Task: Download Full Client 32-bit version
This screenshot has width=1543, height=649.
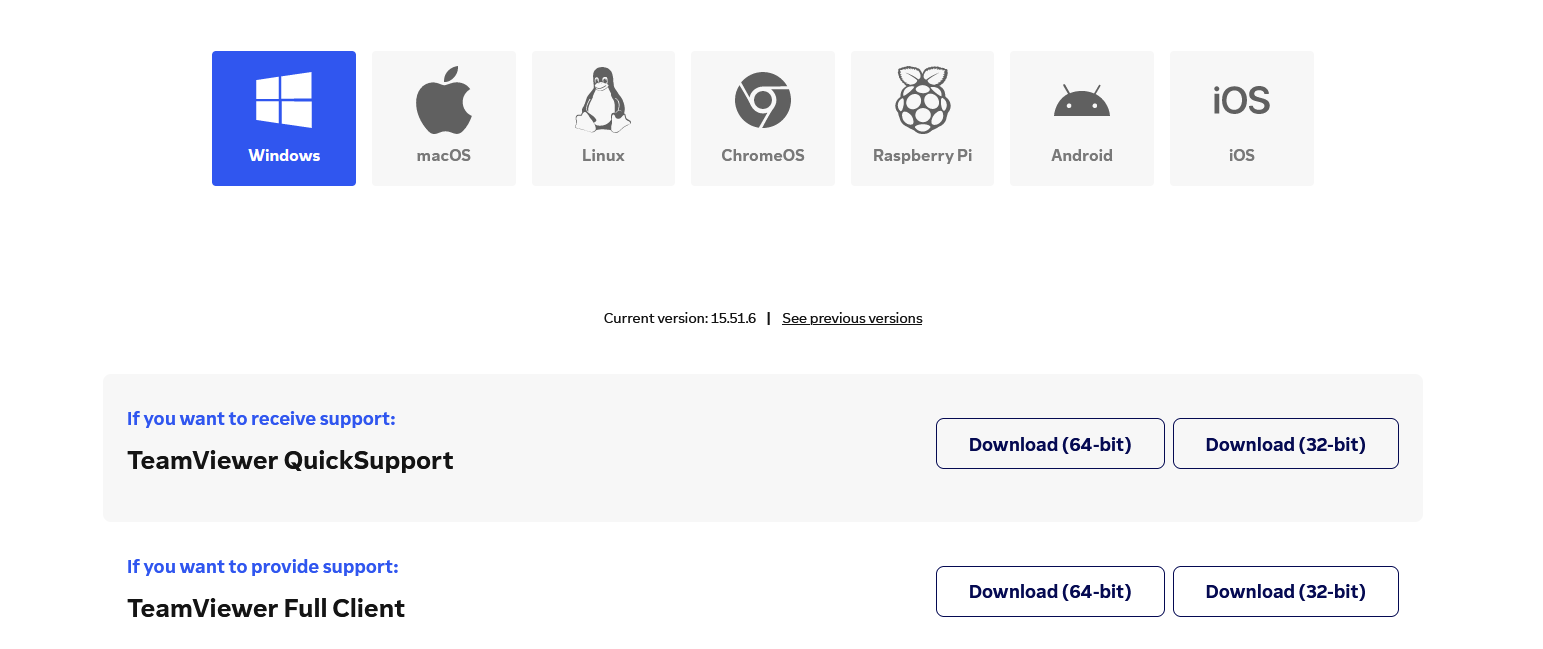Action: pos(1286,592)
